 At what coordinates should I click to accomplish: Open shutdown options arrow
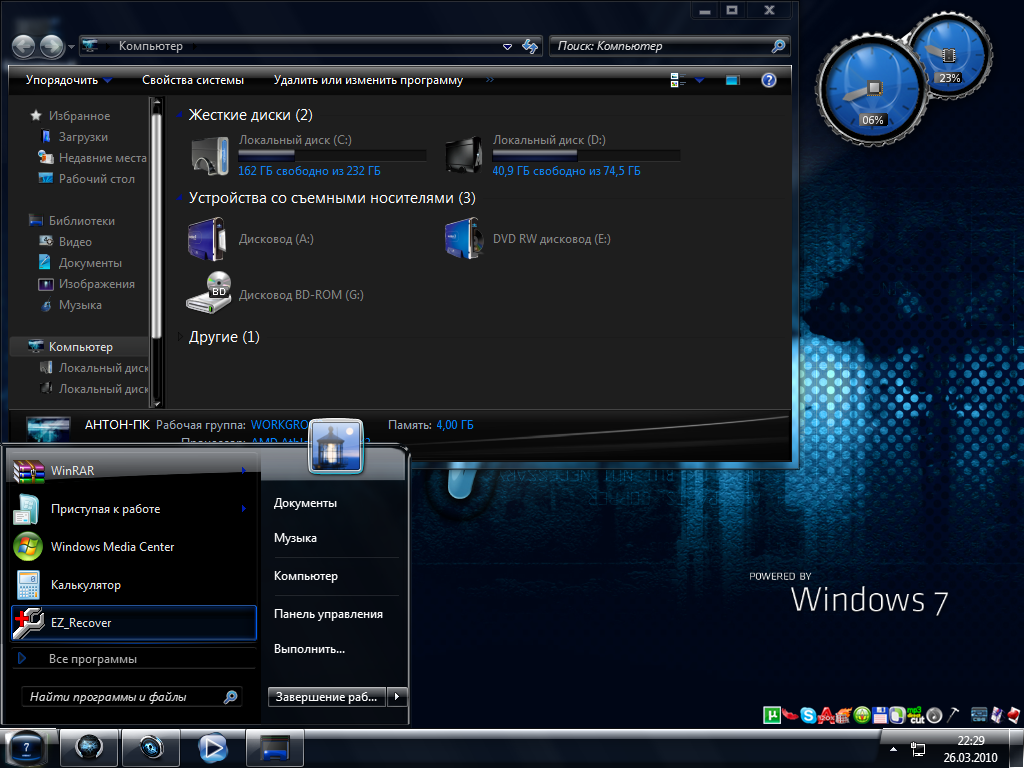pos(397,697)
